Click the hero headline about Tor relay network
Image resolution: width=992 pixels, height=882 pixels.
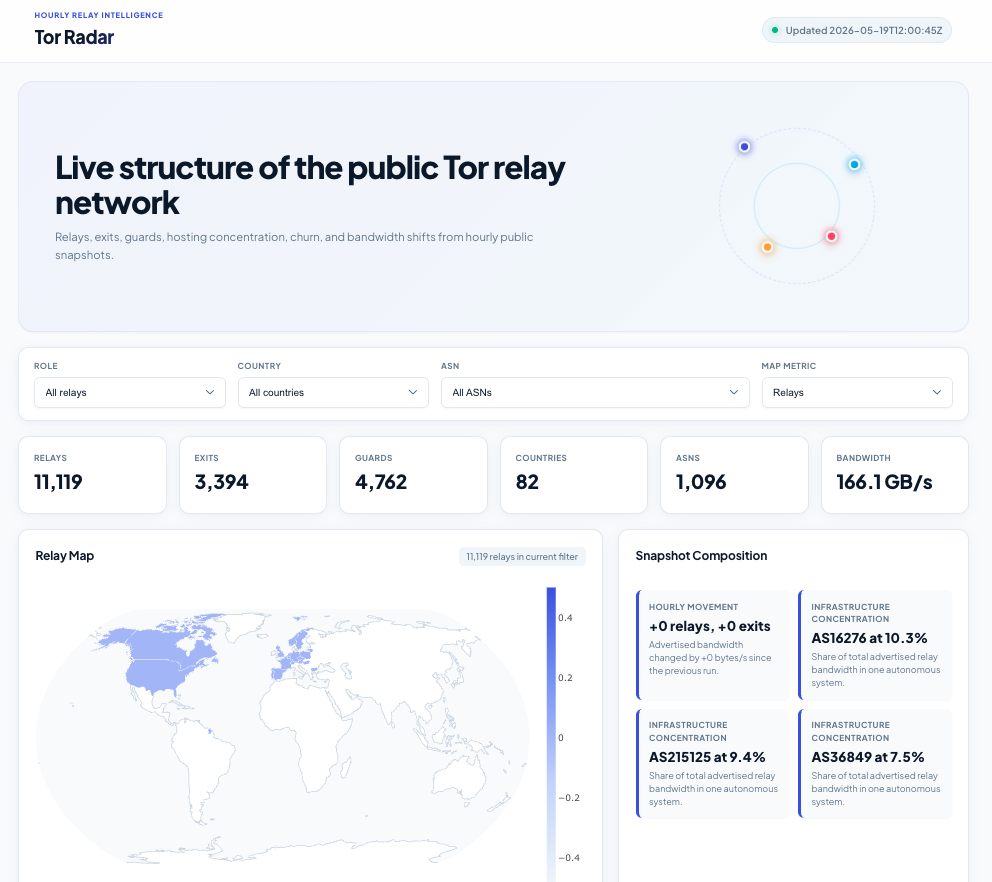[x=310, y=185]
